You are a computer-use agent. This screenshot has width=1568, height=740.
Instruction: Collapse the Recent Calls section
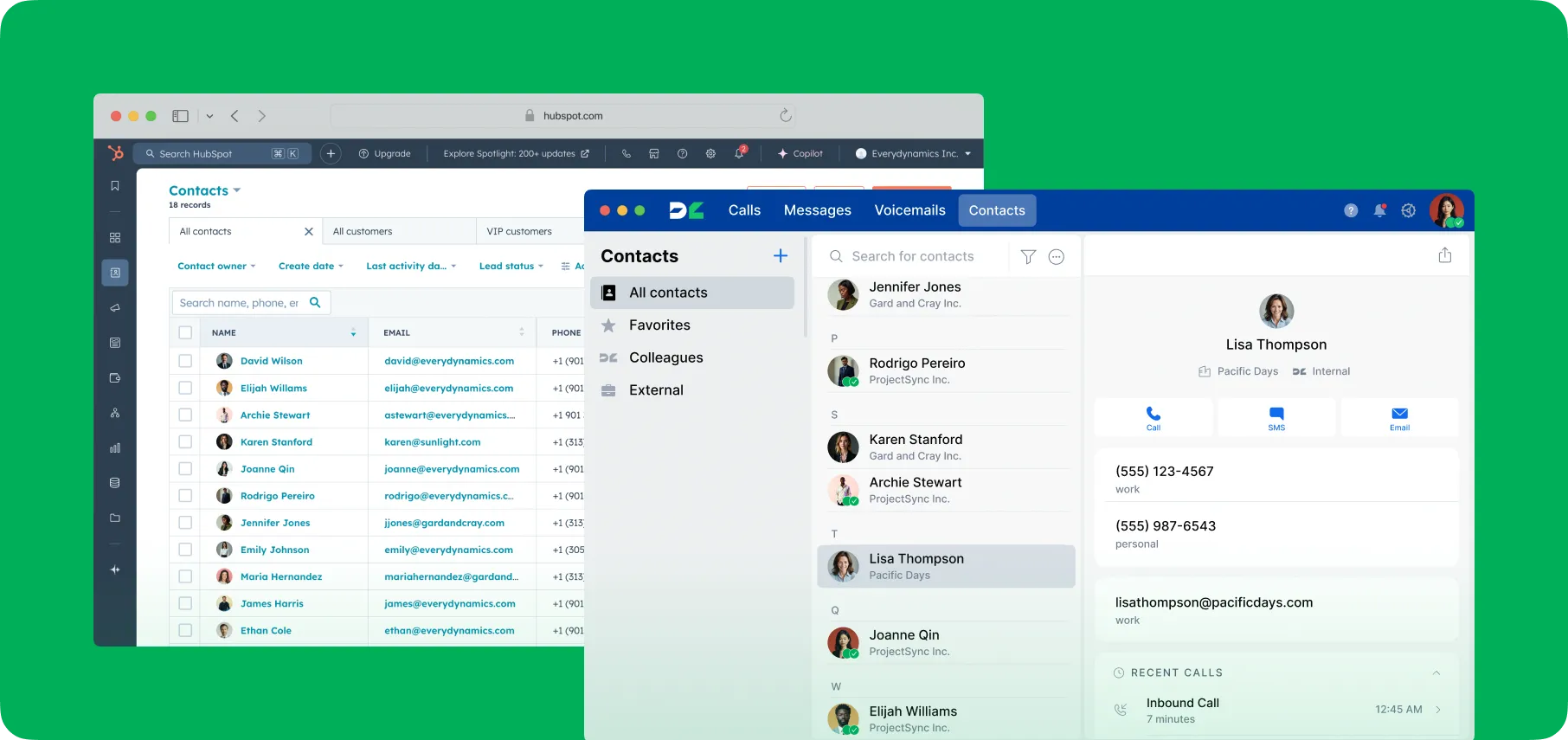pyautogui.click(x=1436, y=672)
